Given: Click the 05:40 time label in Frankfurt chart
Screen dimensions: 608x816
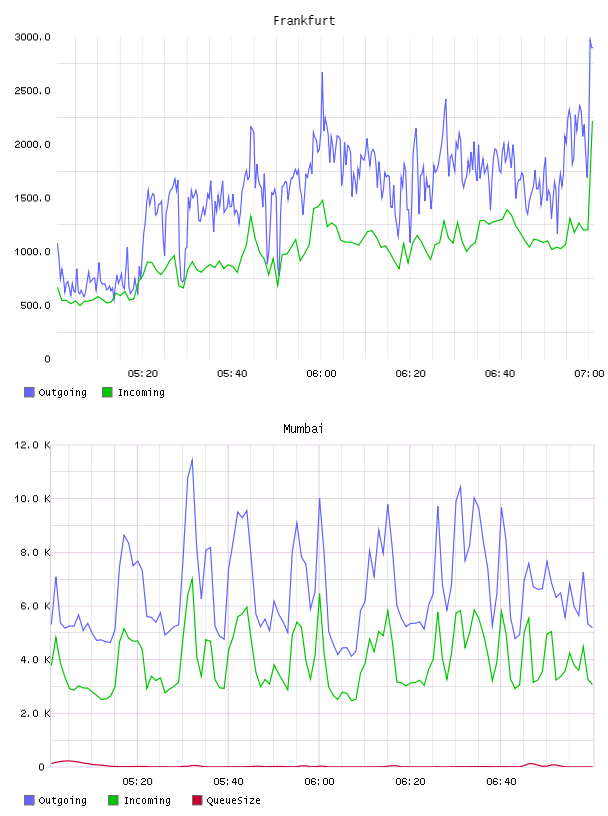Looking at the screenshot, I should 232,374.
